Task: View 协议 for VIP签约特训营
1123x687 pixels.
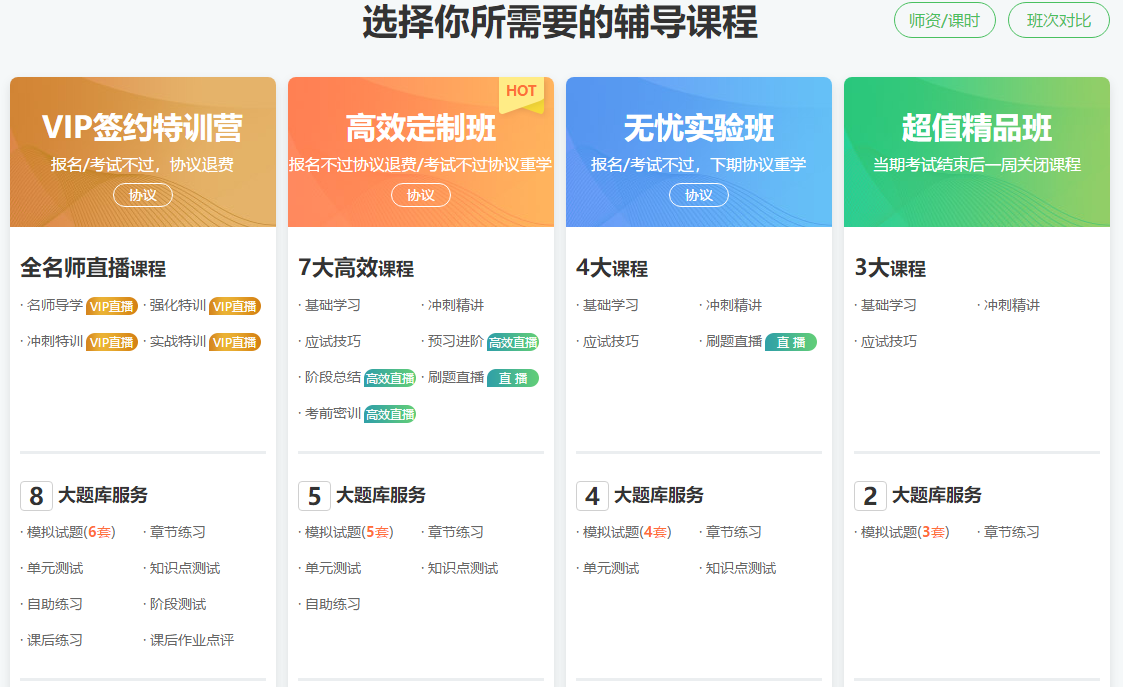Action: pyautogui.click(x=143, y=195)
